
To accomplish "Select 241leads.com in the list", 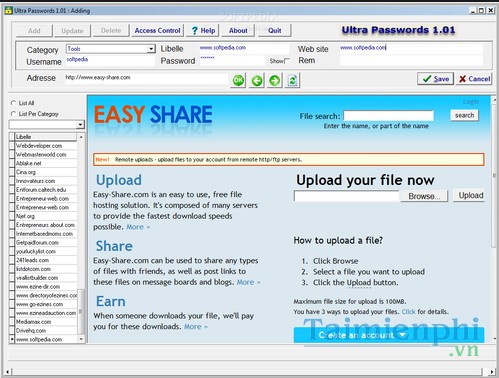I will point(46,260).
